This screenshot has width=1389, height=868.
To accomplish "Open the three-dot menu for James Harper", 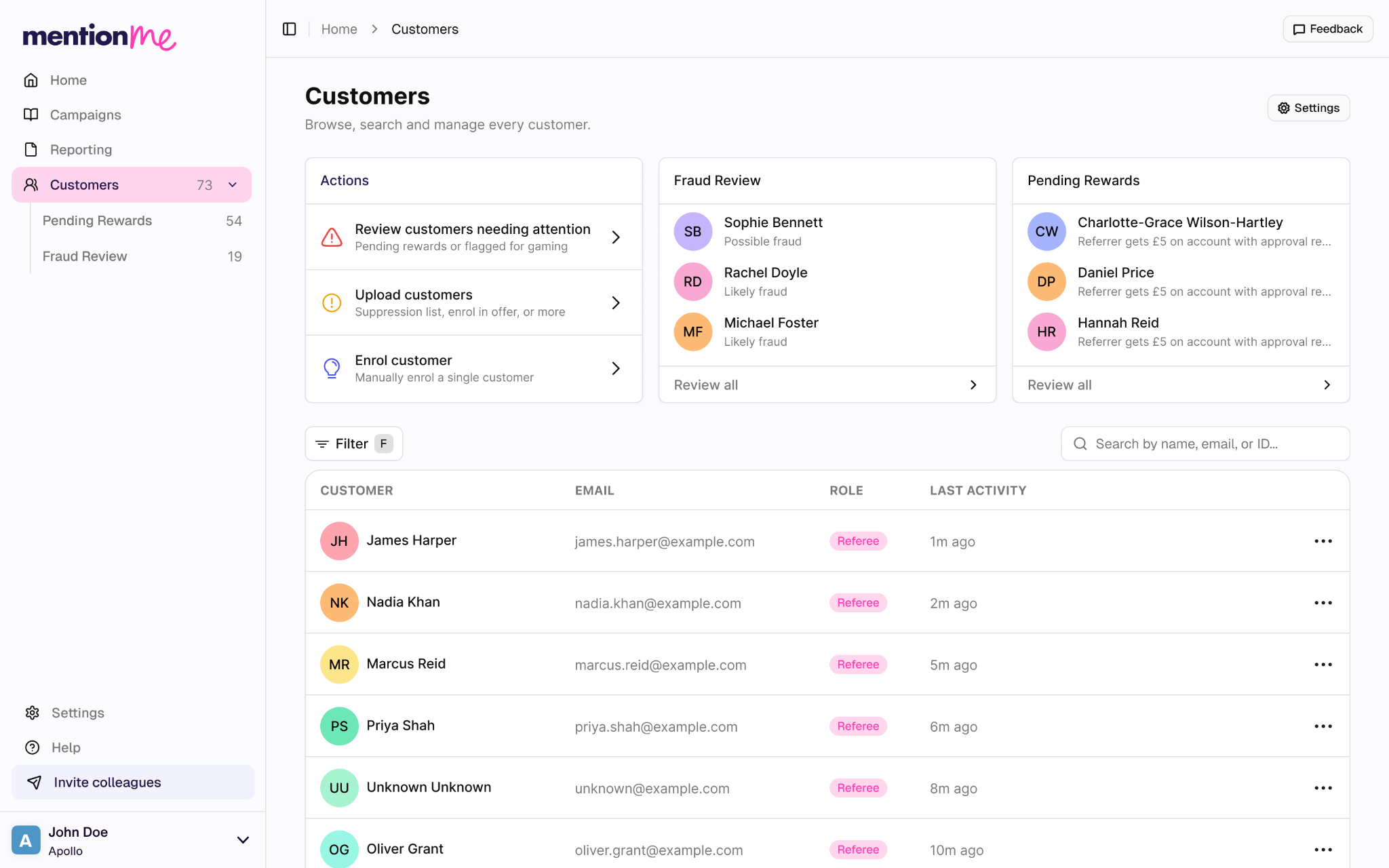I will pos(1323,541).
